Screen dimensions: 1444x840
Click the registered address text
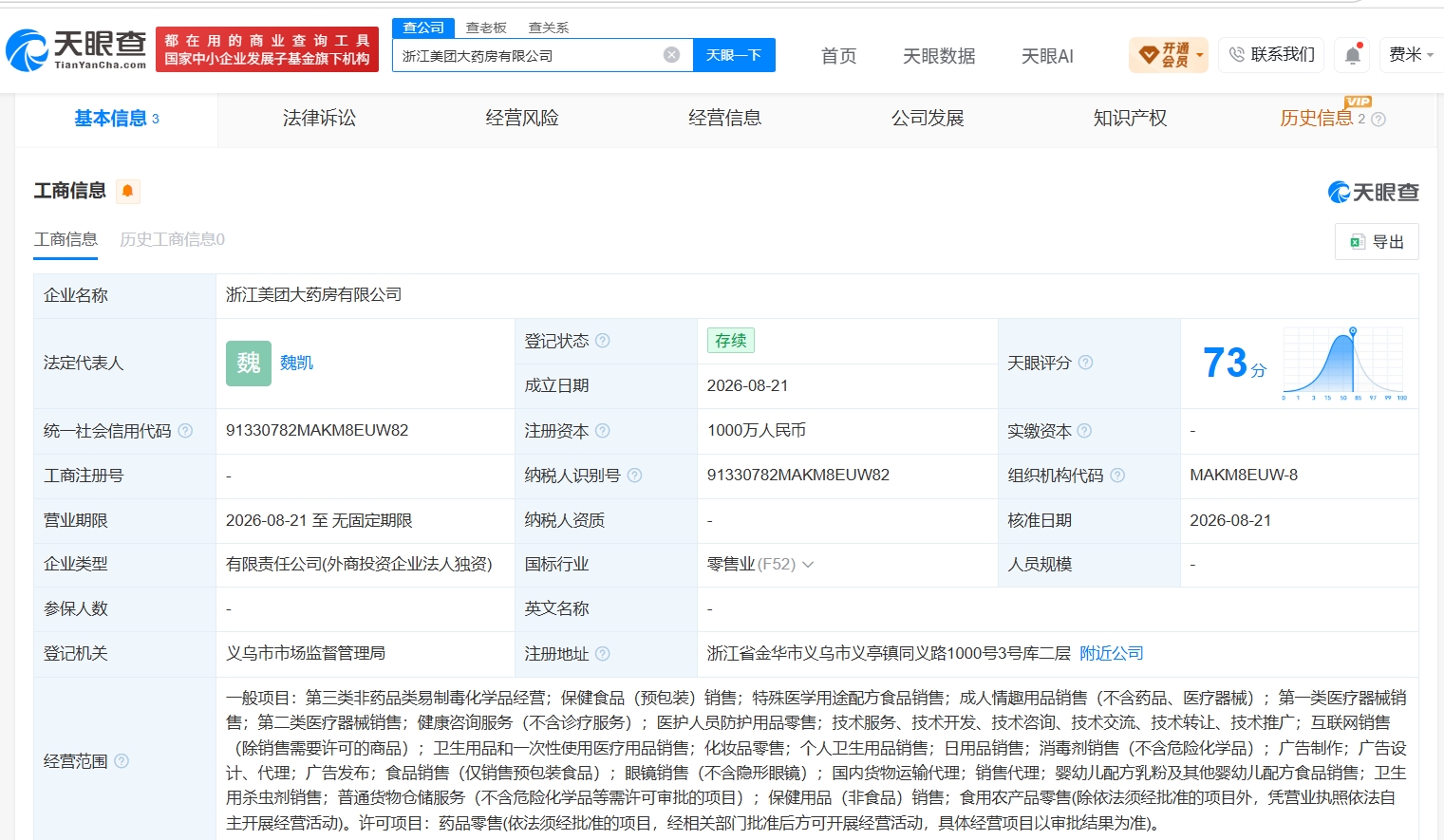pyautogui.click(x=889, y=654)
